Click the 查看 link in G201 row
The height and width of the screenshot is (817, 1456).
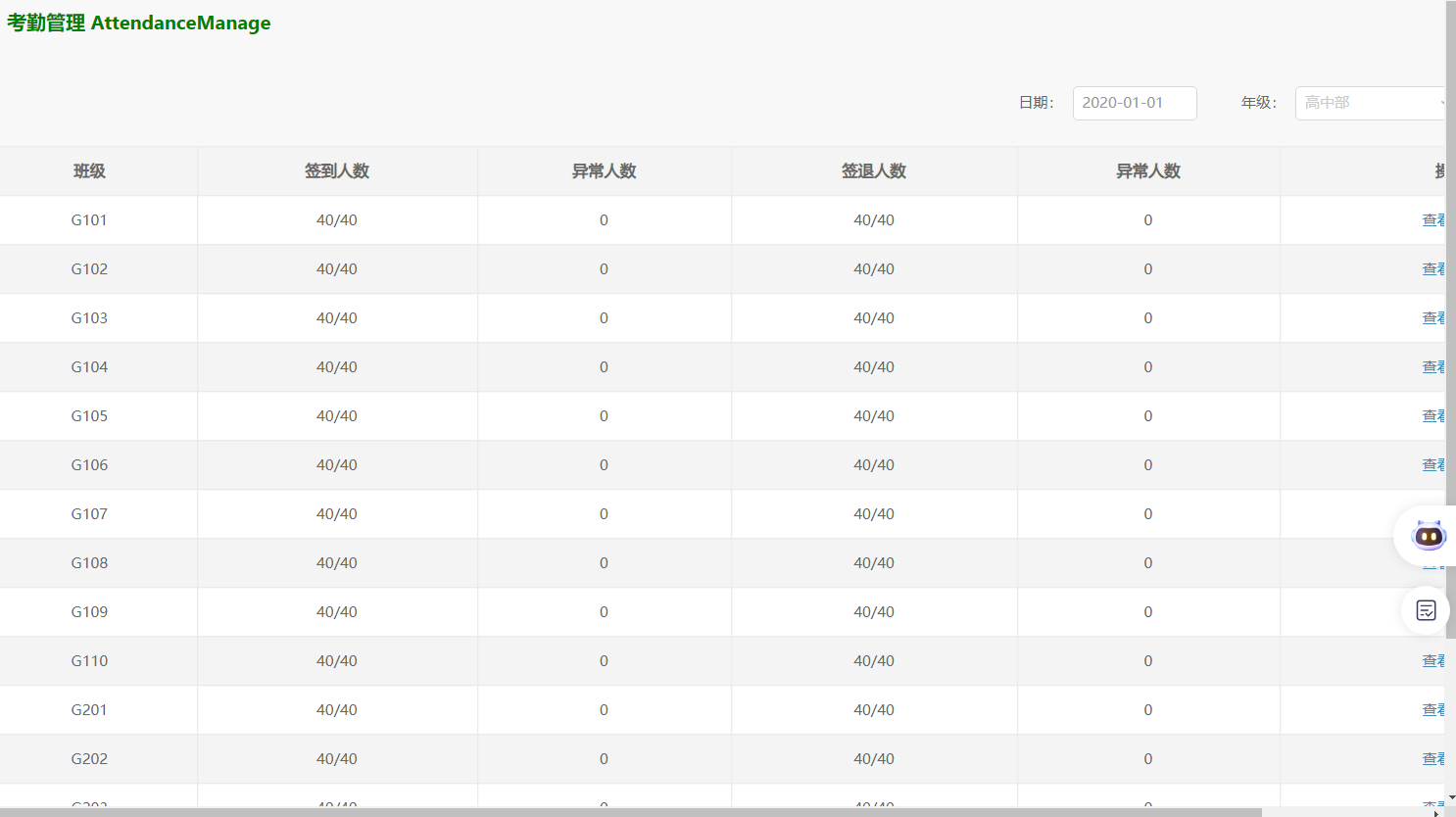1433,710
